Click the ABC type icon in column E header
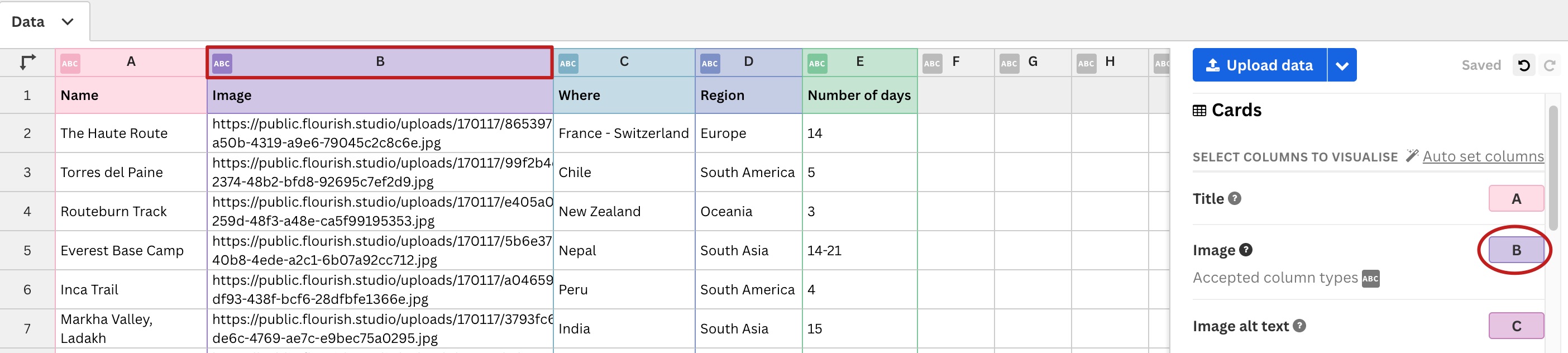1568x353 pixels. click(817, 63)
